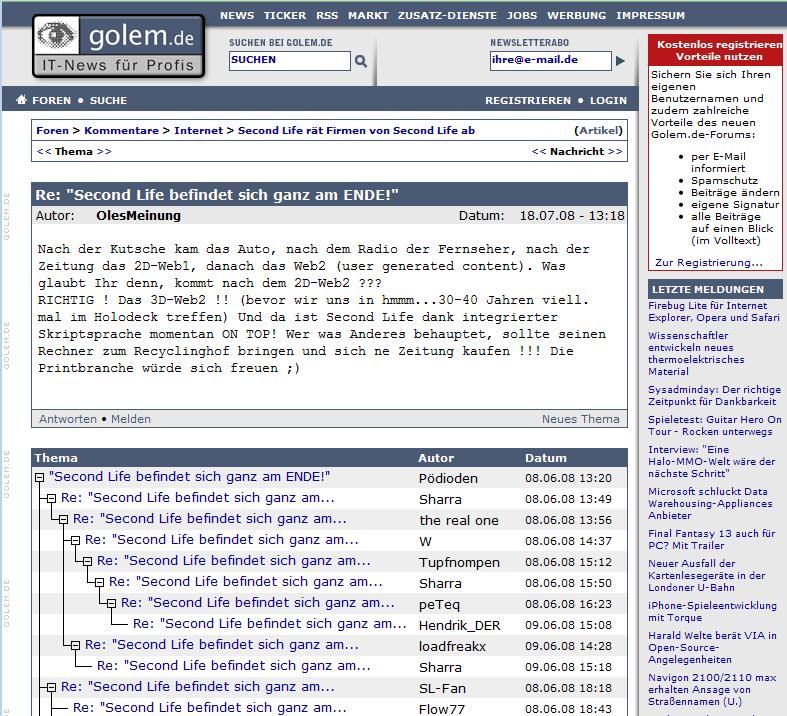Collapse Tupfnompen's reply branch
This screenshot has height=716, width=787.
(x=87, y=561)
